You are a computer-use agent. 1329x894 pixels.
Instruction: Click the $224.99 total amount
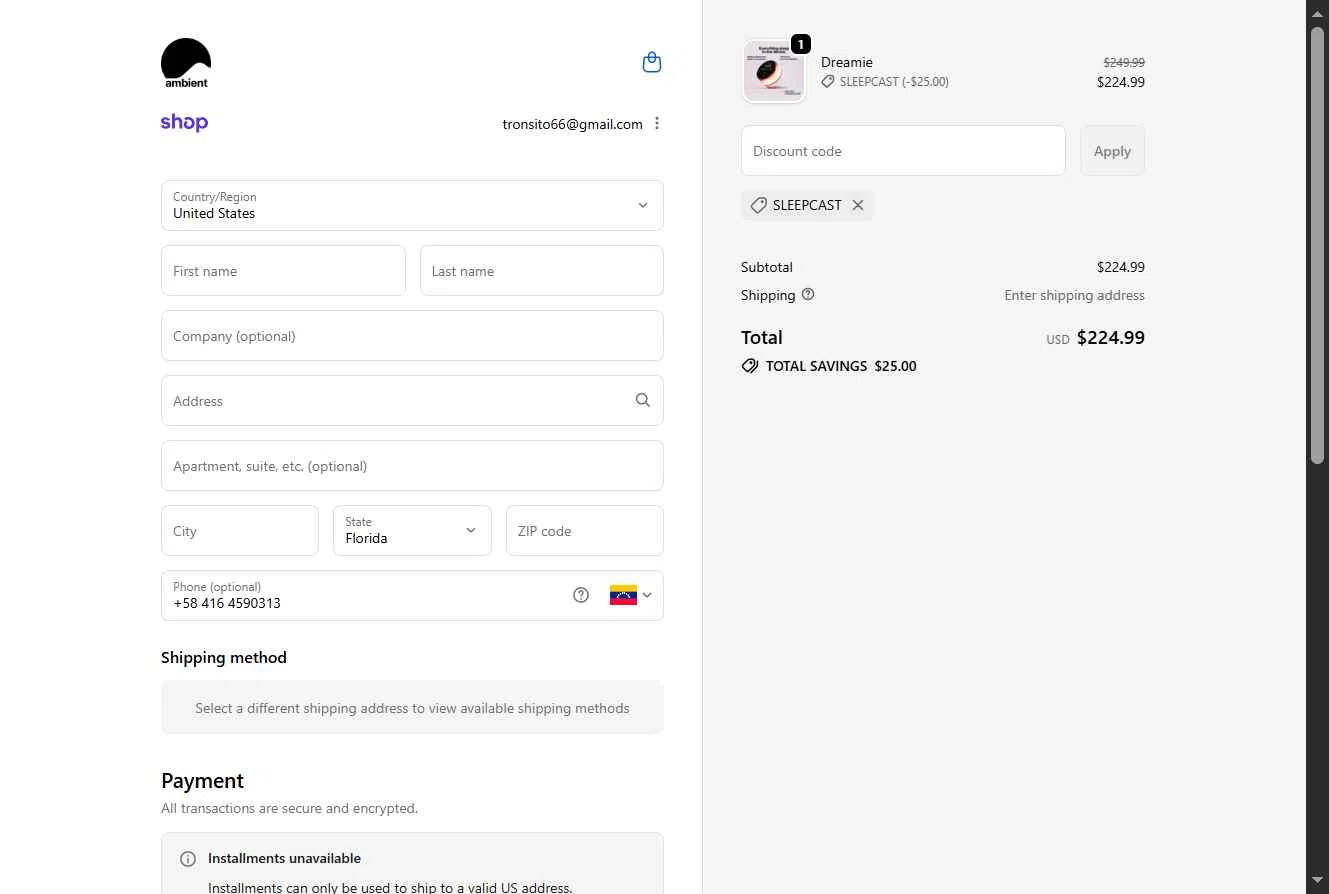pyautogui.click(x=1111, y=338)
